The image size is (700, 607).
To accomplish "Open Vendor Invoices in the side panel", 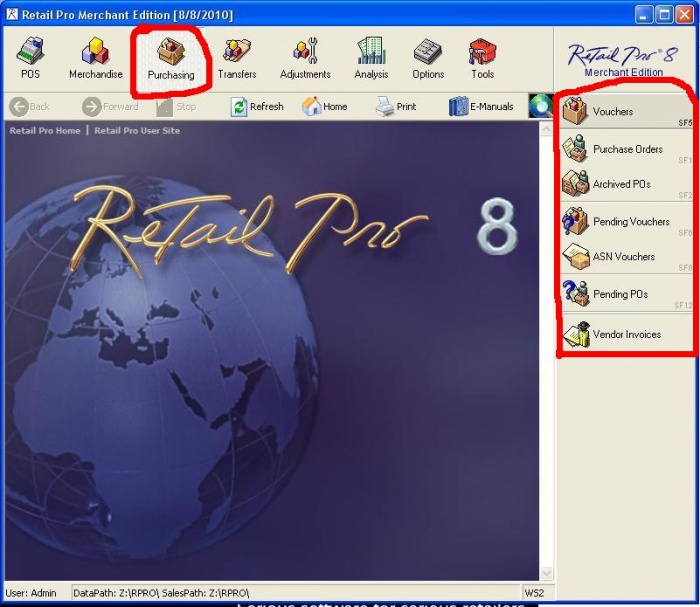I will pyautogui.click(x=626, y=334).
